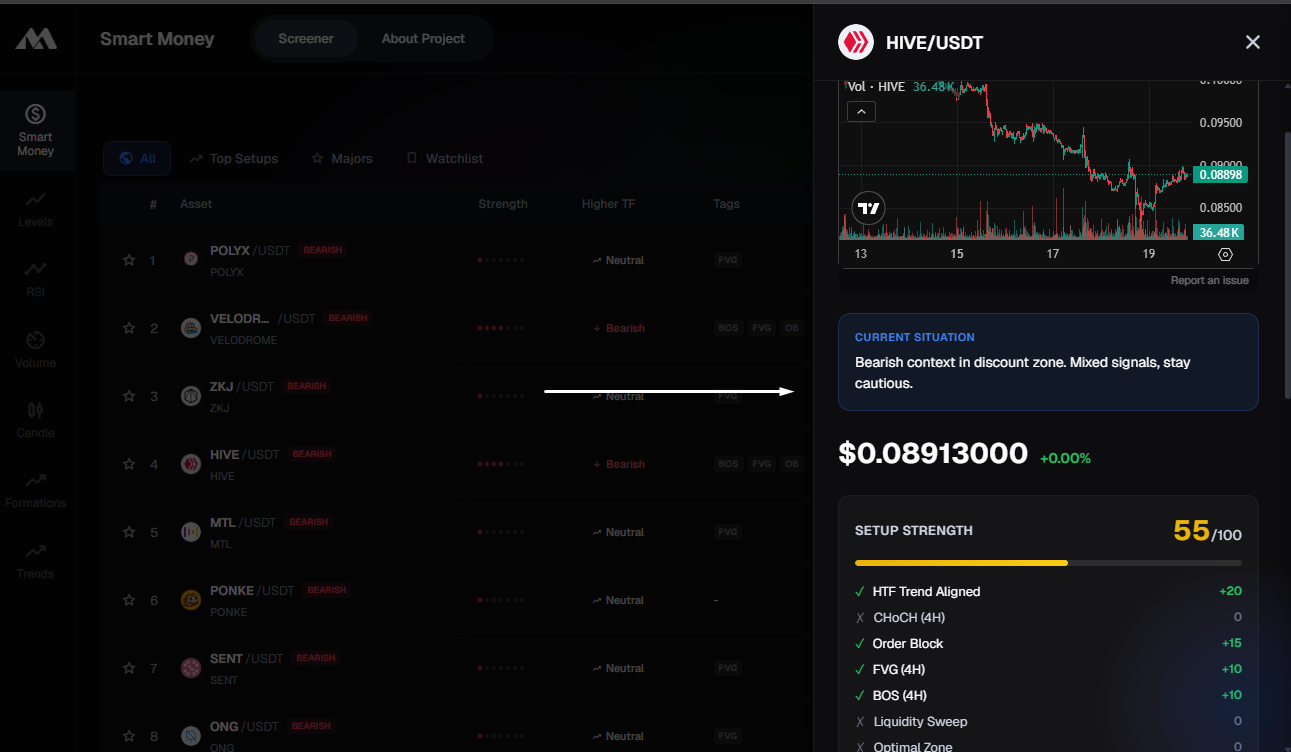Switch to the About Project tab
The height and width of the screenshot is (752, 1291).
(x=423, y=39)
